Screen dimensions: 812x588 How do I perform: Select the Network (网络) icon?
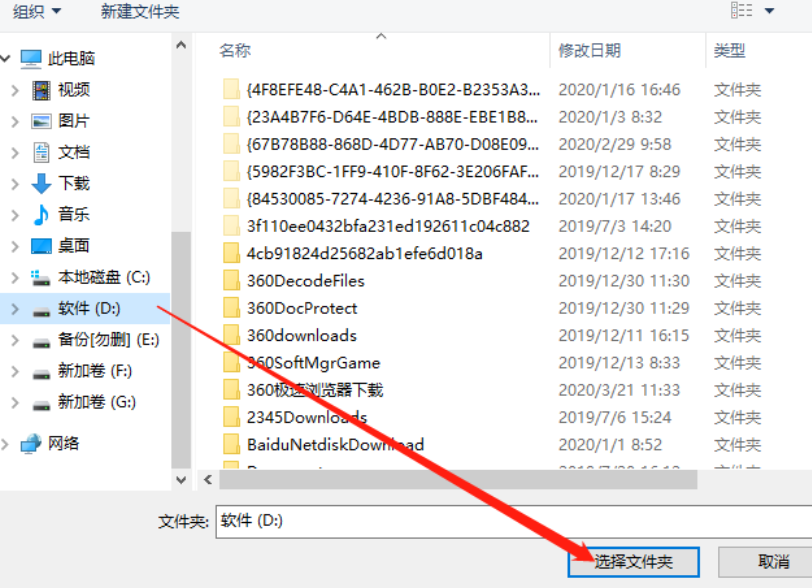pos(31,443)
